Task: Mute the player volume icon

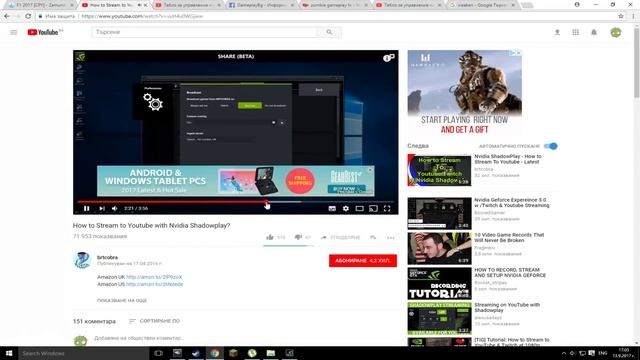Action: pos(115,208)
